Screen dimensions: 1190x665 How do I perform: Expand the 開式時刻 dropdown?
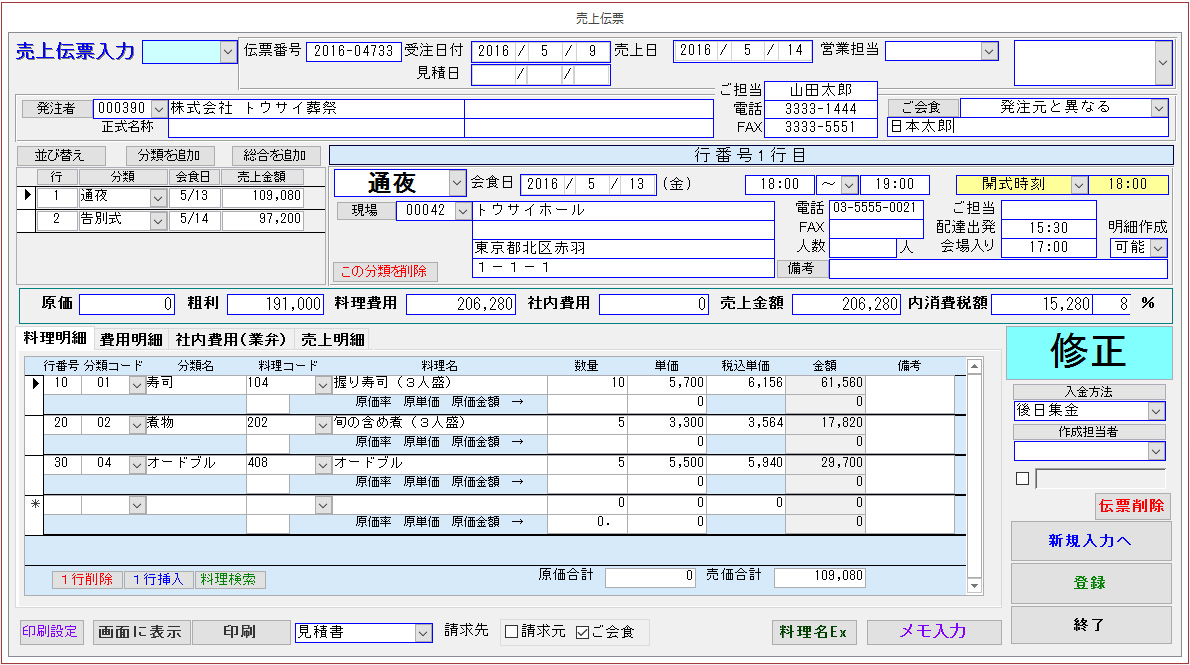click(x=1078, y=185)
